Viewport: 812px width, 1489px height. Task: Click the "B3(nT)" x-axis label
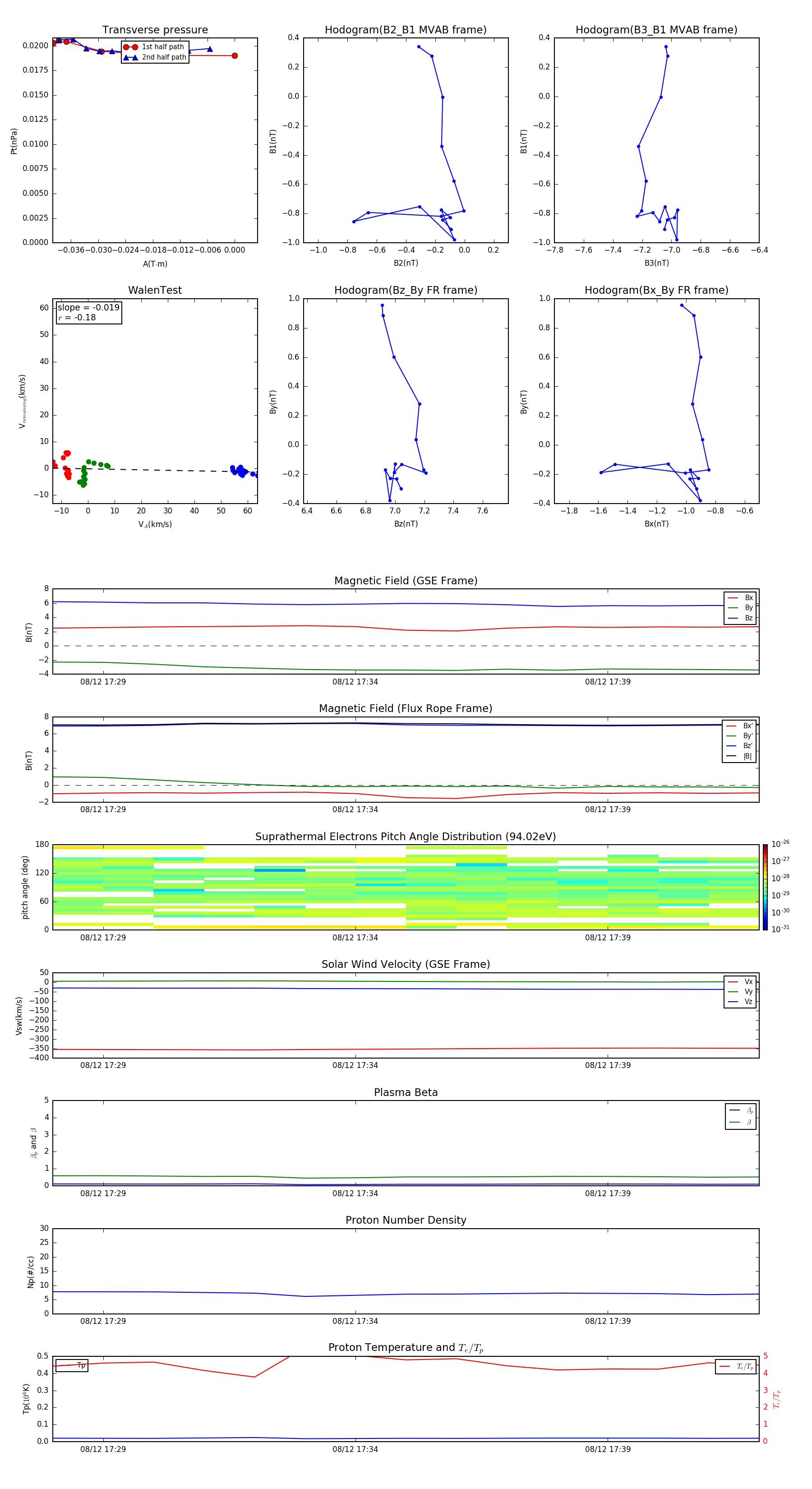pos(656,263)
